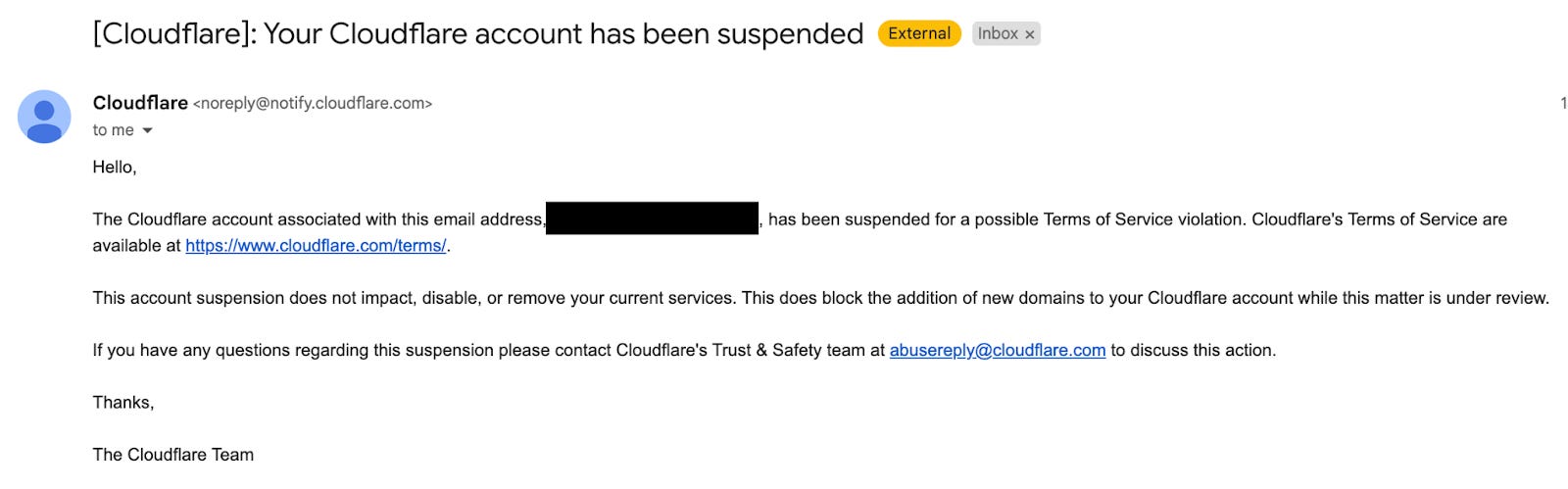Click the blacked-out redacted email box
The image size is (1568, 489).
(x=652, y=219)
